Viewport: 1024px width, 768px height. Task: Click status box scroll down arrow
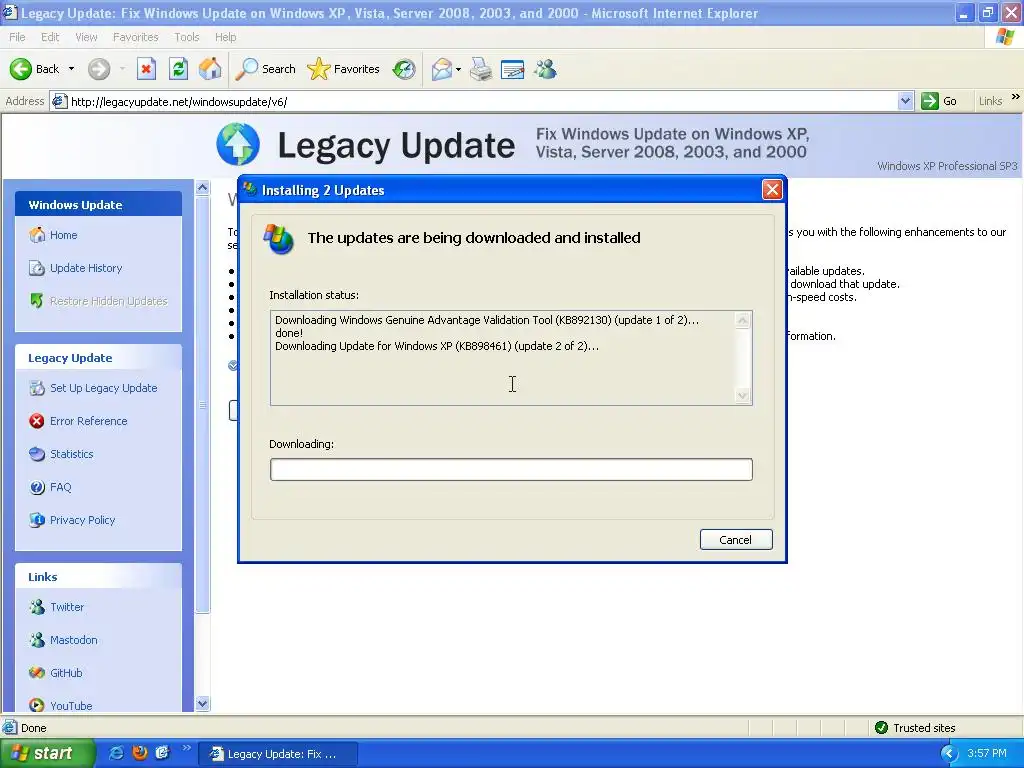pos(743,395)
